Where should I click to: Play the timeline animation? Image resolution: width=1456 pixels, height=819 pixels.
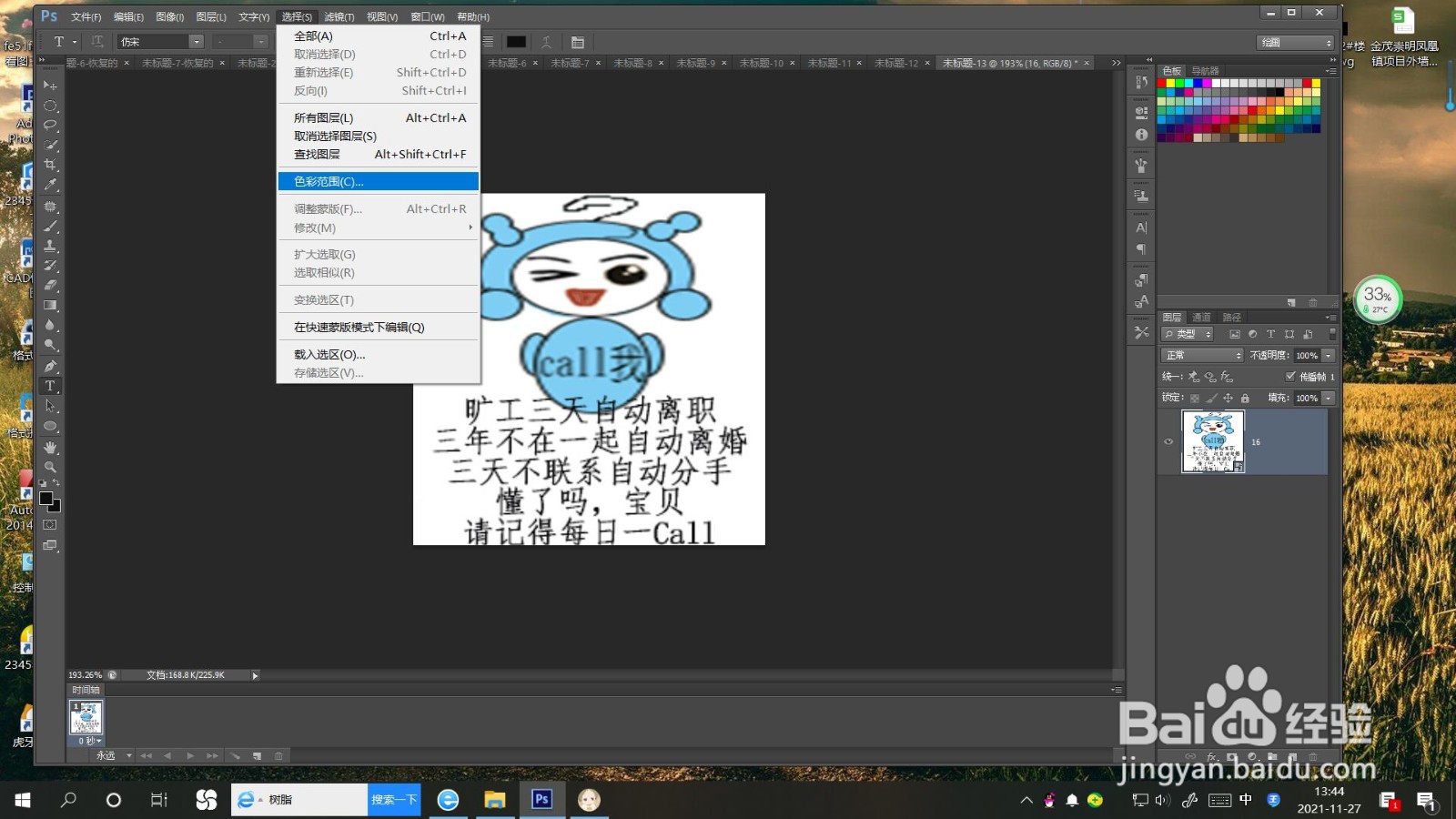[x=190, y=755]
